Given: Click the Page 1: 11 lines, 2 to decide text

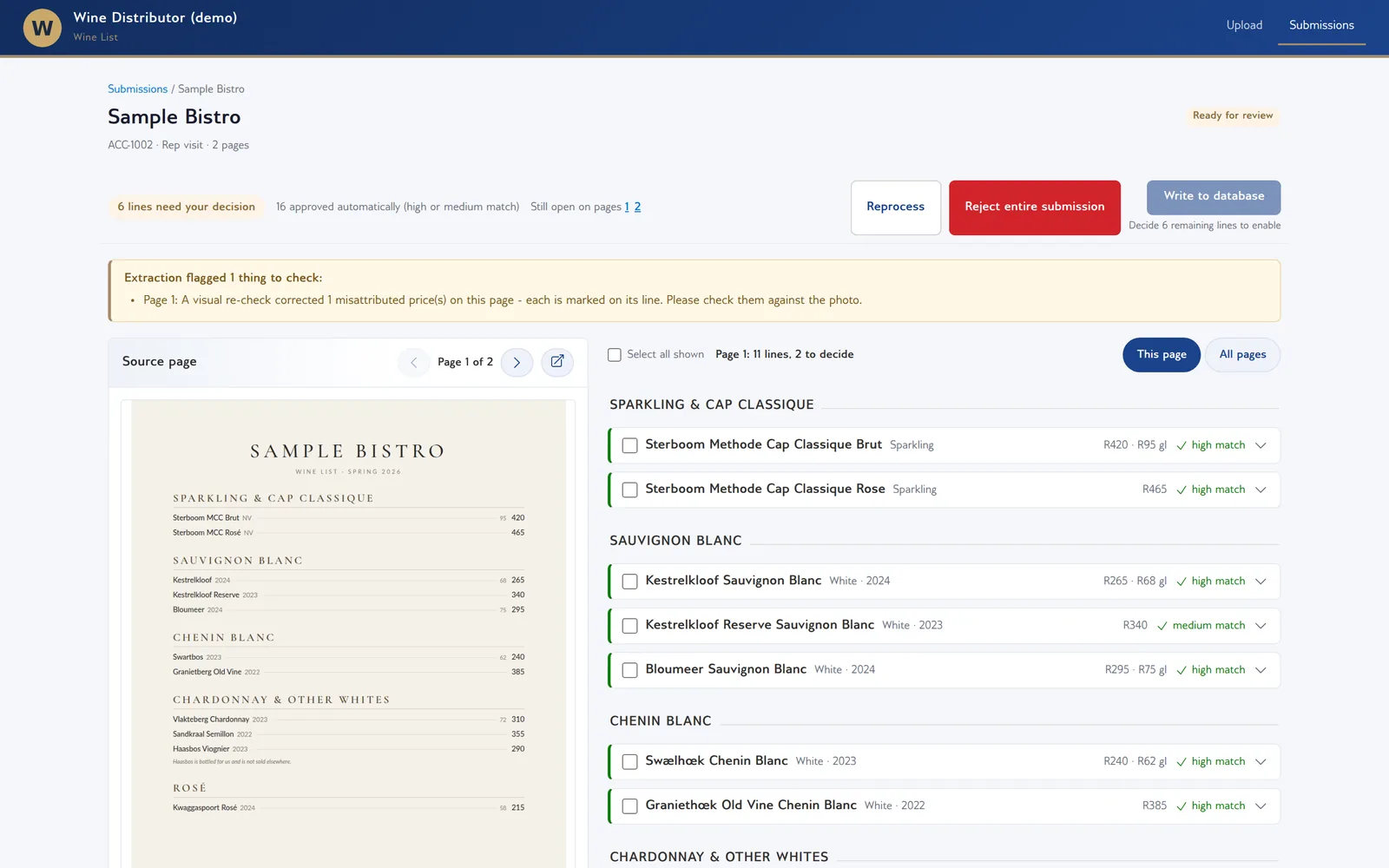Looking at the screenshot, I should [784, 354].
